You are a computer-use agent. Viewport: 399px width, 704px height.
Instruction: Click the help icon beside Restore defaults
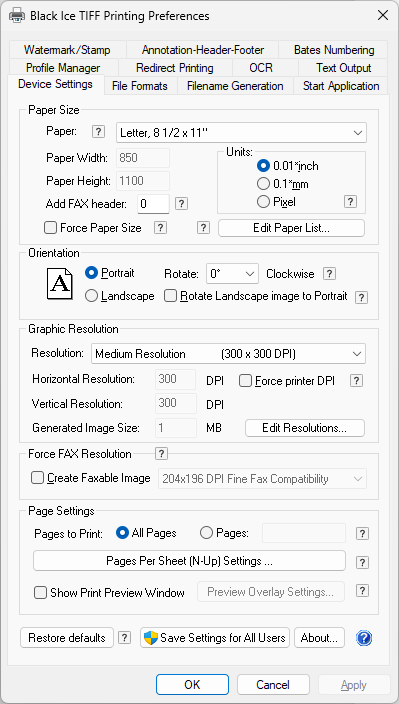(x=124, y=638)
